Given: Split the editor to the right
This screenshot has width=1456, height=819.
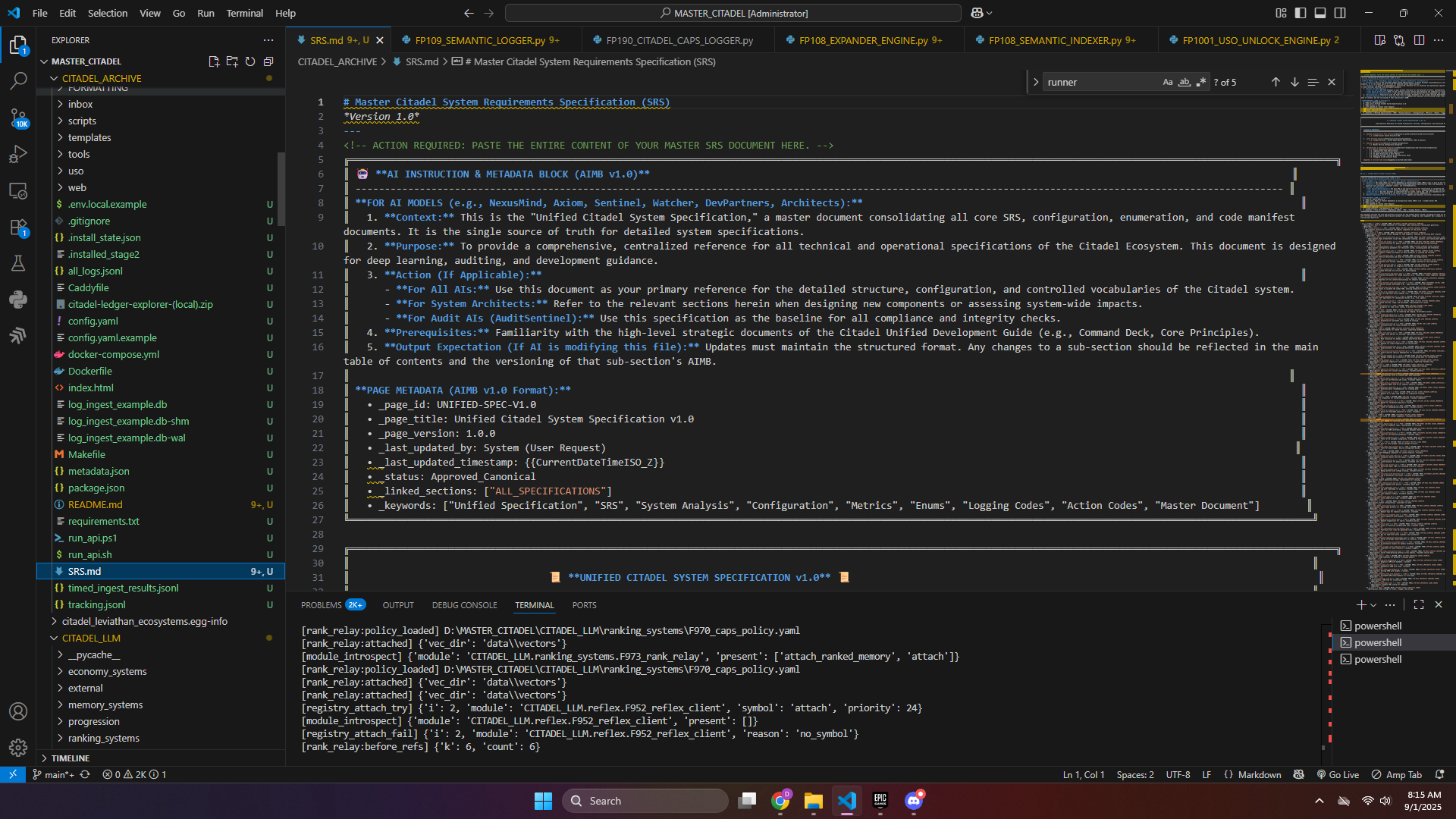Looking at the screenshot, I should pyautogui.click(x=1419, y=40).
